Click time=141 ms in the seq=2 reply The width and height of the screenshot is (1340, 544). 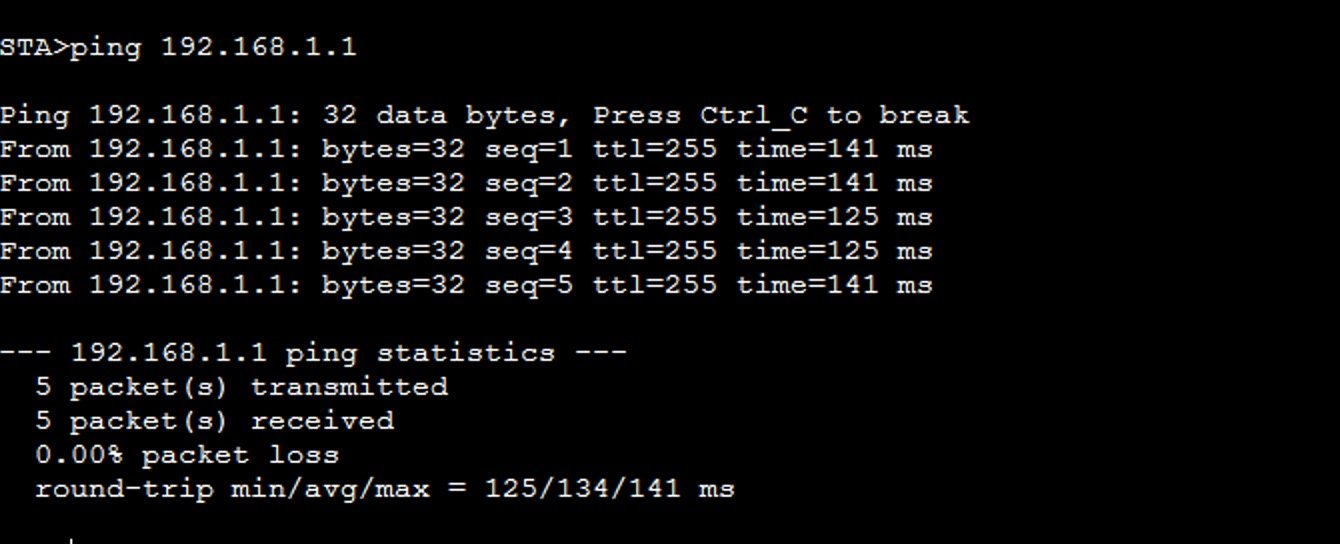pos(835,184)
